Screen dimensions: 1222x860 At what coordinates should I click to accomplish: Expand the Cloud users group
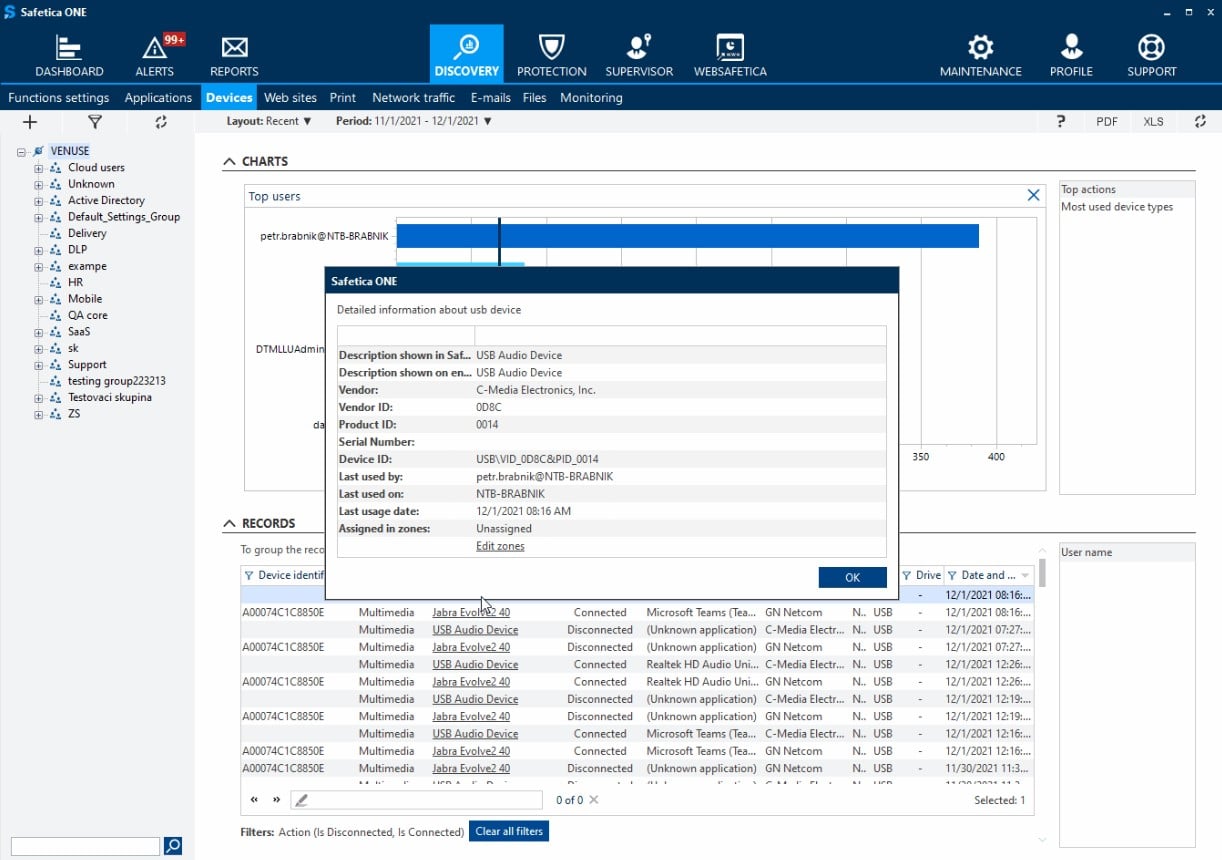click(x=39, y=168)
